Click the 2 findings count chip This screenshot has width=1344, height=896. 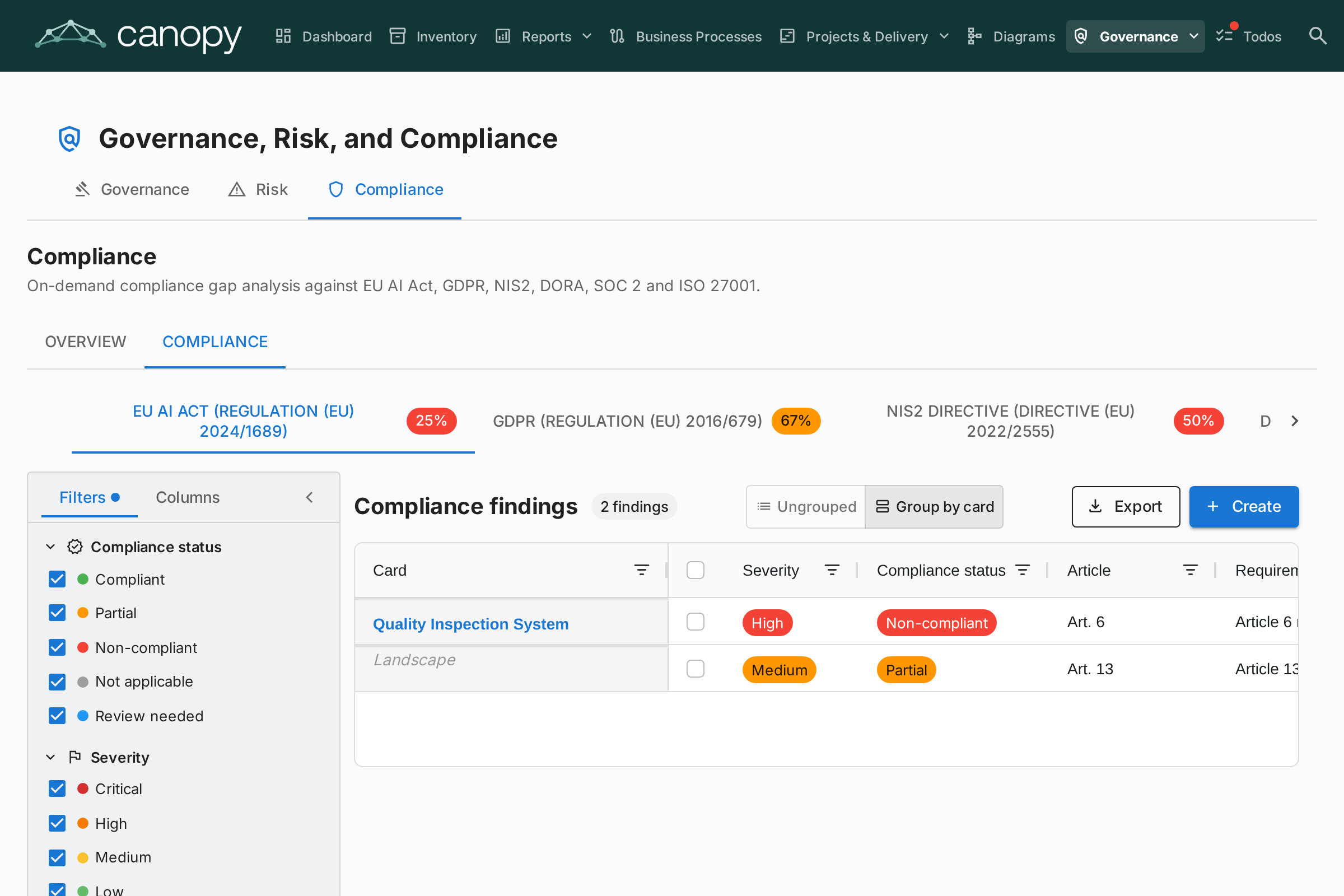click(634, 506)
